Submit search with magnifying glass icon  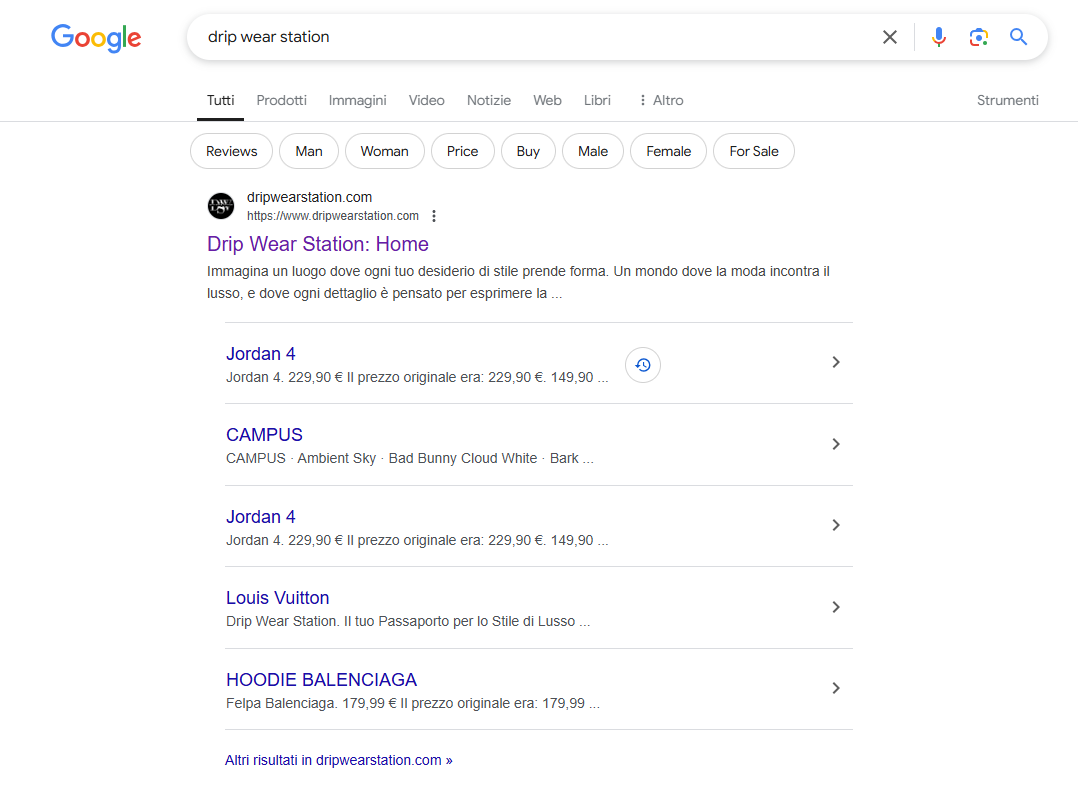[1018, 37]
